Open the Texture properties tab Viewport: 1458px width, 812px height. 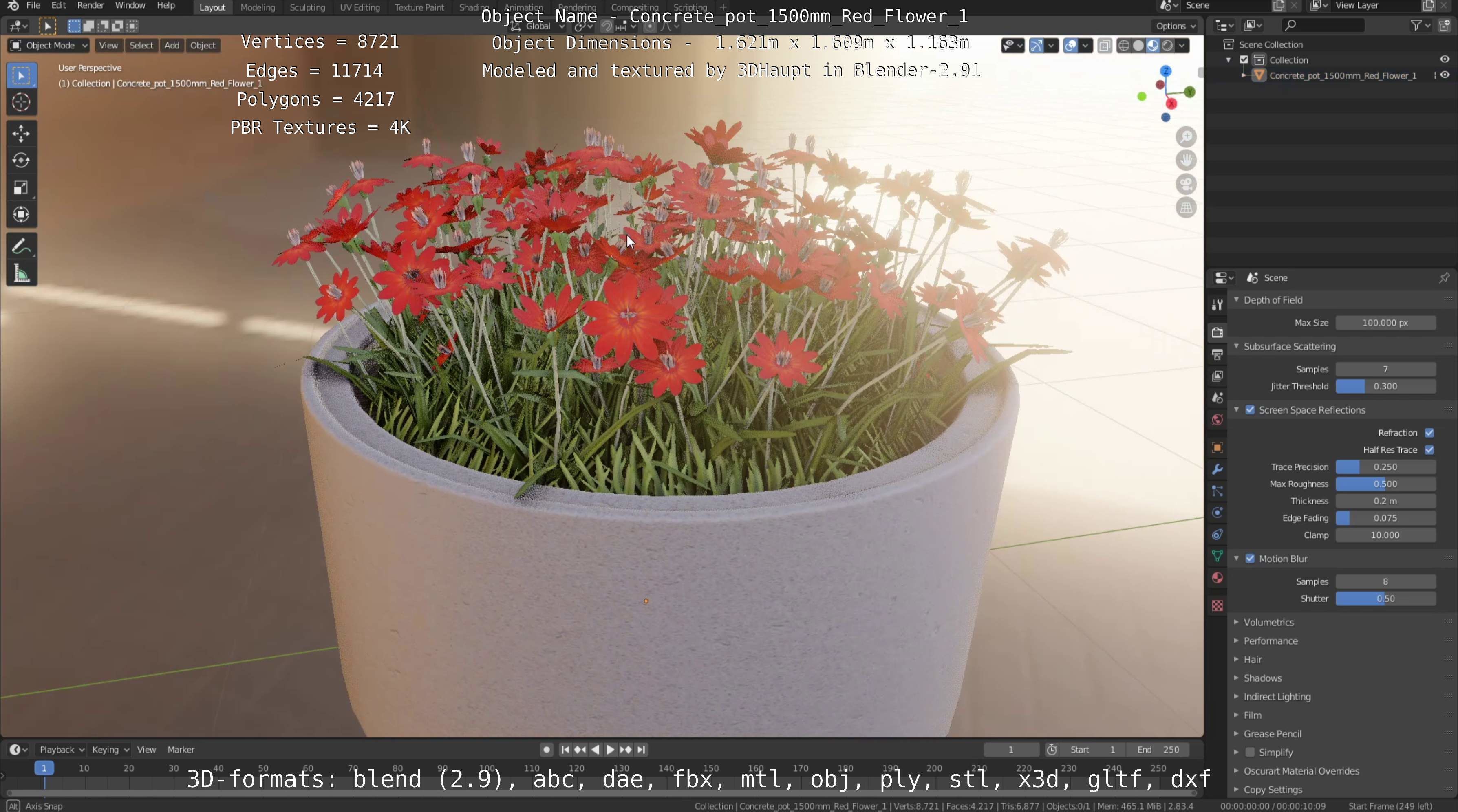[1218, 605]
